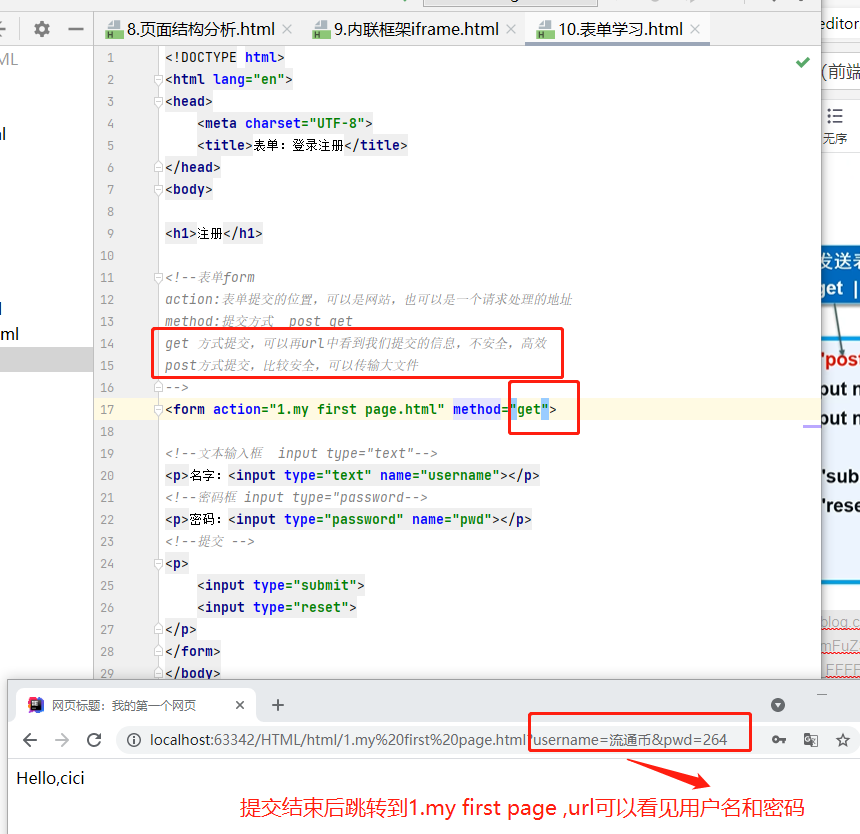This screenshot has width=860, height=834.
Task: Open the browser tab search dropdown
Action: click(x=778, y=705)
